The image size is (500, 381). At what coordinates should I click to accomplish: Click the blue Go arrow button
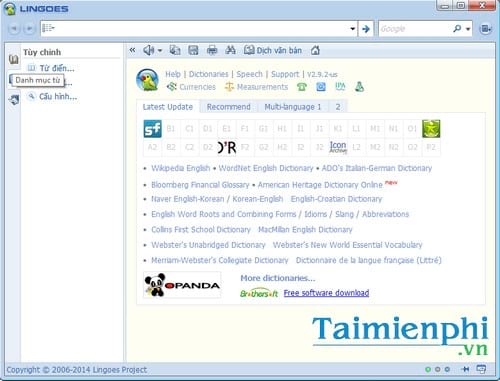tap(366, 29)
